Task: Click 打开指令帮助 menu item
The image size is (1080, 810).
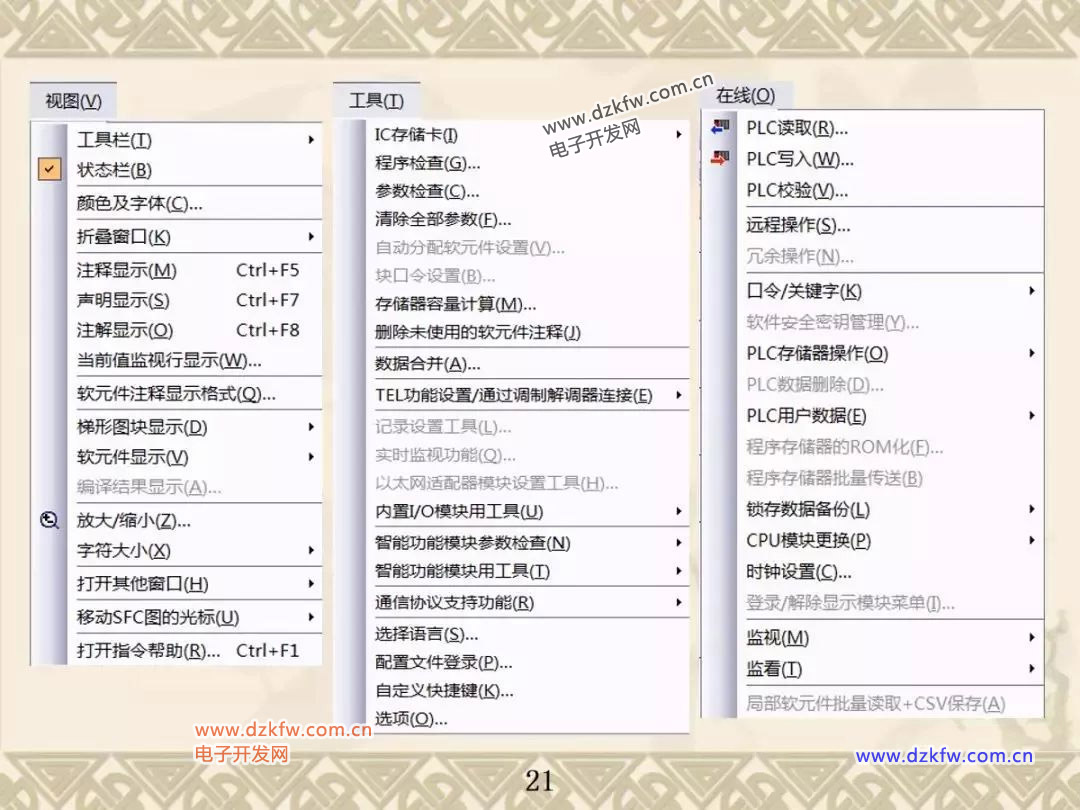Action: tap(148, 650)
